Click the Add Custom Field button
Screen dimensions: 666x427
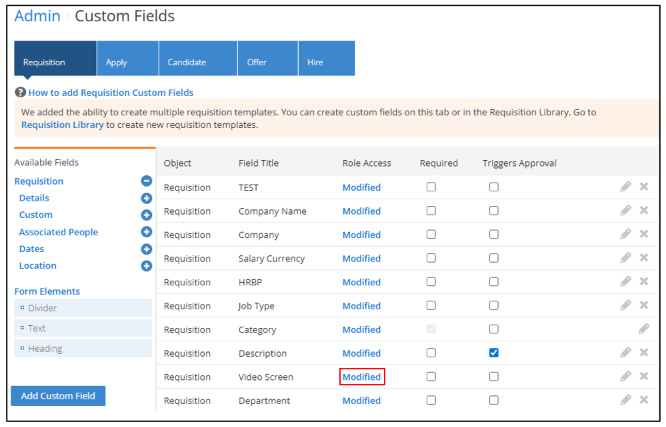click(x=58, y=396)
